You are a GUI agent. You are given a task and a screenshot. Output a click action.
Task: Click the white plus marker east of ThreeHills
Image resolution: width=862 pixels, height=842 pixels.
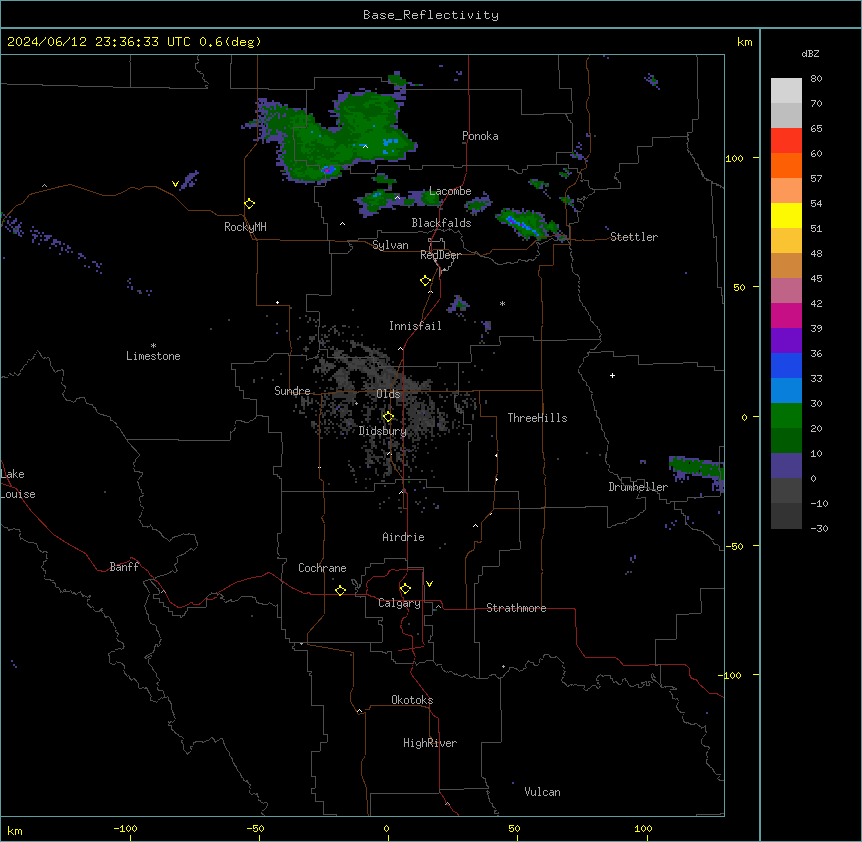tap(612, 375)
